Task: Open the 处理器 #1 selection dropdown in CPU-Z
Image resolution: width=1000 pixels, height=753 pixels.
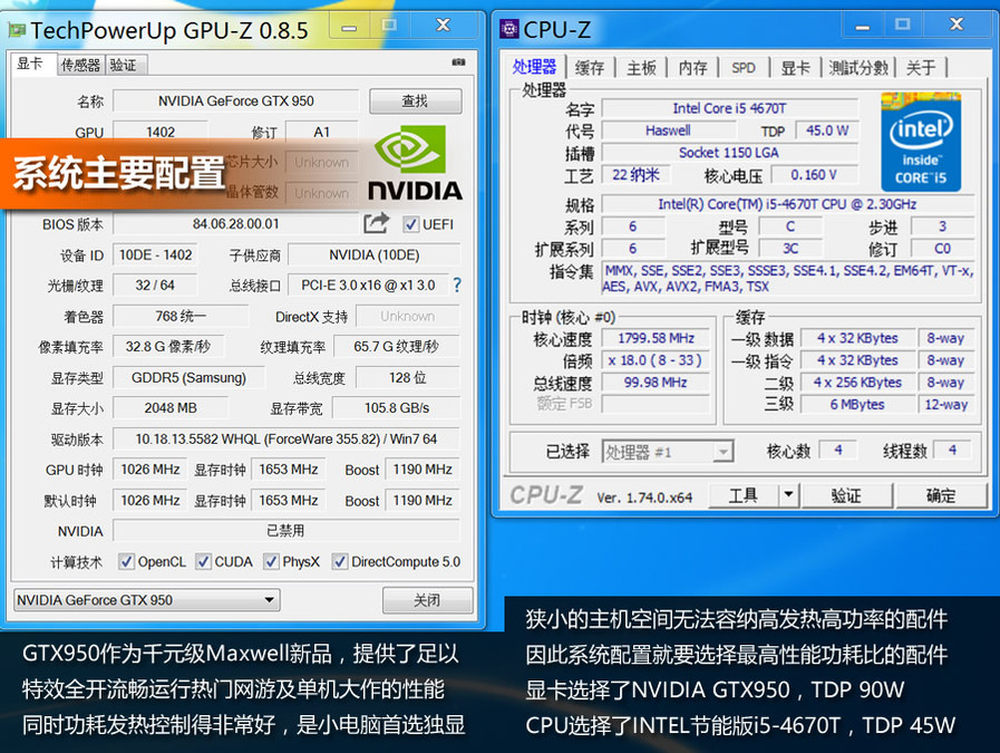Action: click(668, 452)
